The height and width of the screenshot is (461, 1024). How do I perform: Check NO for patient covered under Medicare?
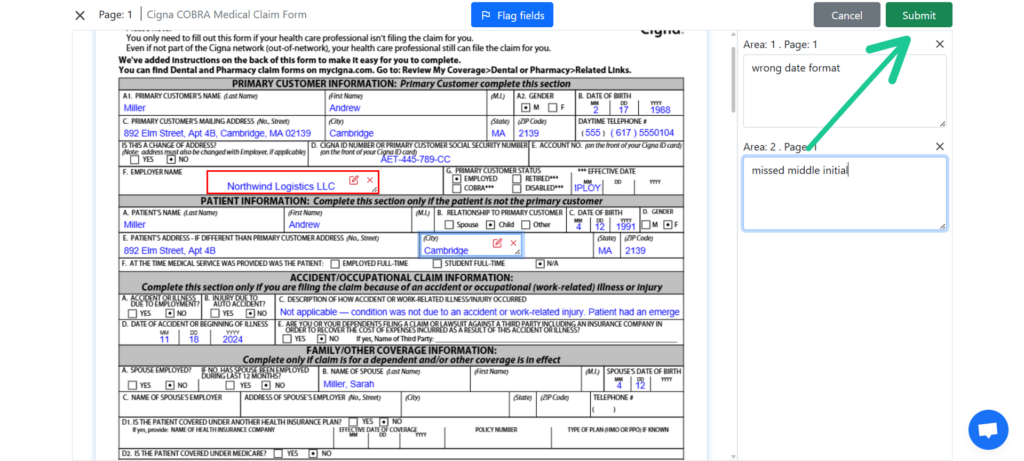[x=312, y=453]
